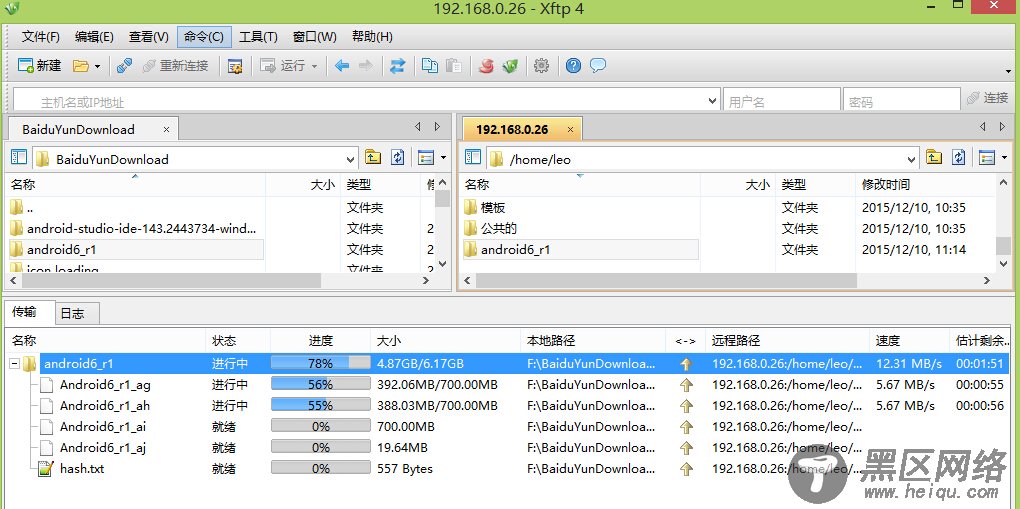The image size is (1020, 509).
Task: Click the connect plug icon
Action: (x=124, y=66)
